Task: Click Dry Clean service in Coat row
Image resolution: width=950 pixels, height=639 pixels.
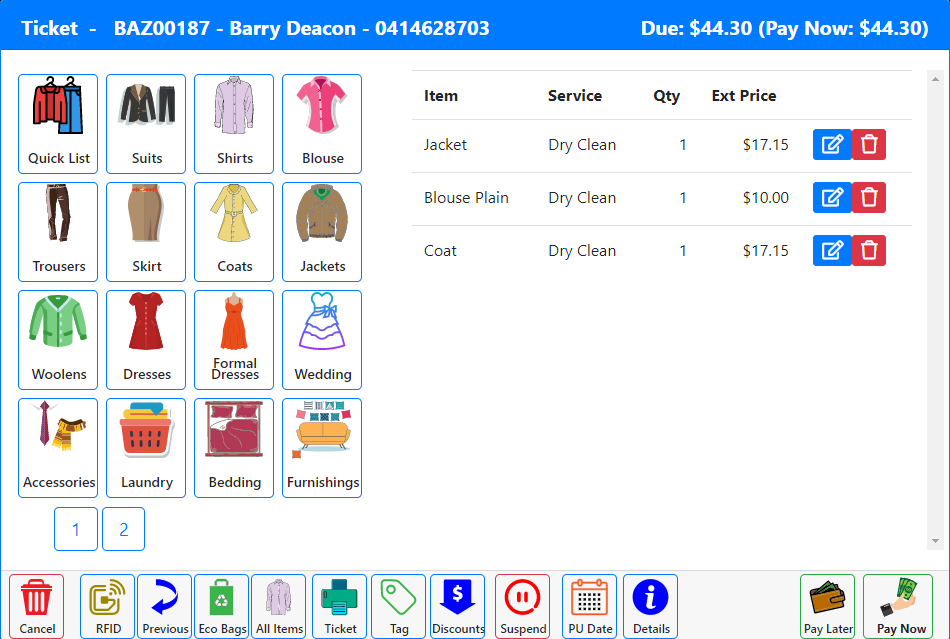Action: 582,251
